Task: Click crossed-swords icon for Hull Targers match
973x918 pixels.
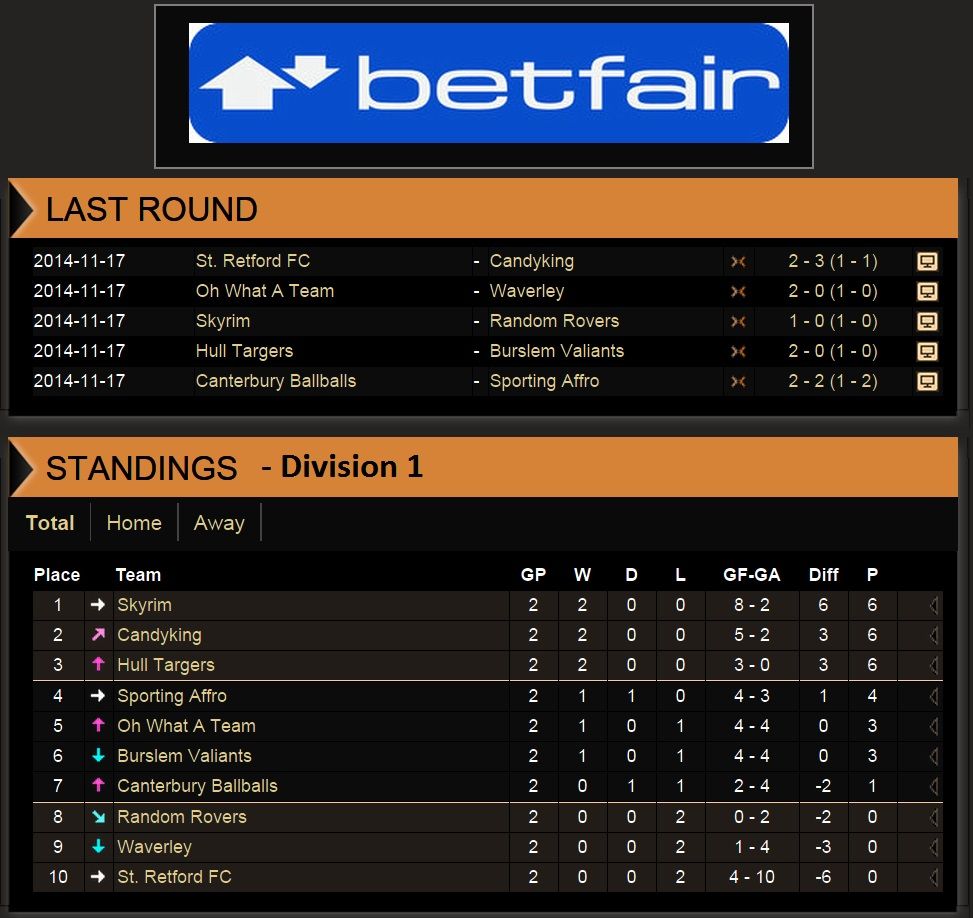Action: pyautogui.click(x=738, y=352)
